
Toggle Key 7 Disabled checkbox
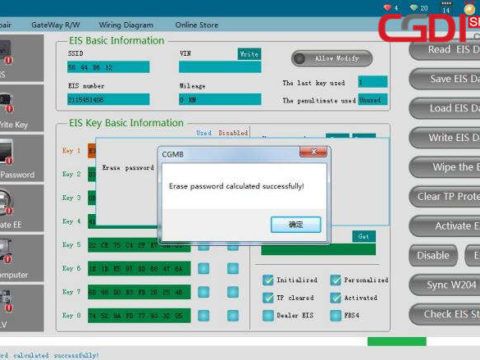[233, 292]
